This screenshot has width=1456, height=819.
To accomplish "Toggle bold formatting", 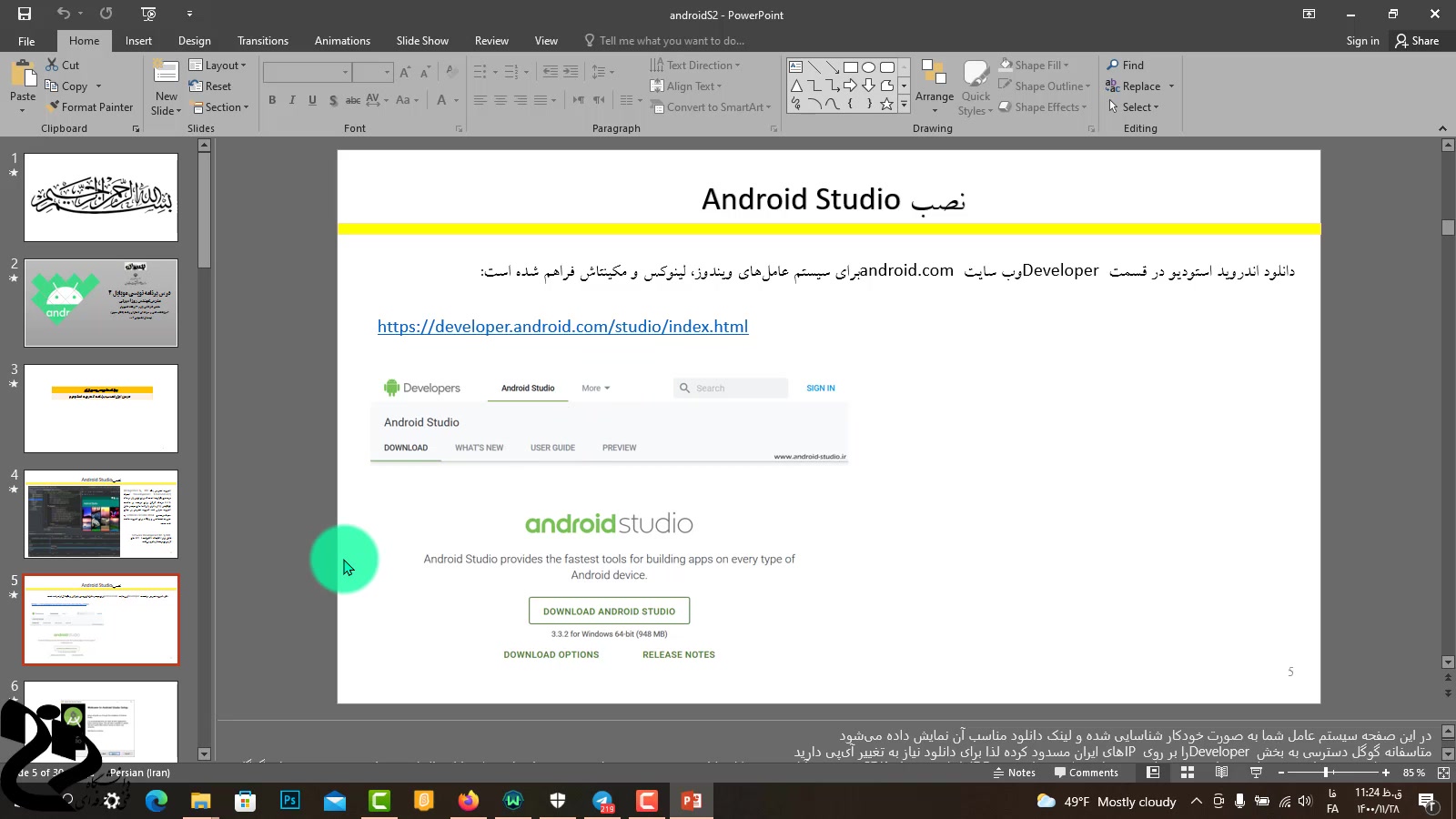I will pos(272,100).
